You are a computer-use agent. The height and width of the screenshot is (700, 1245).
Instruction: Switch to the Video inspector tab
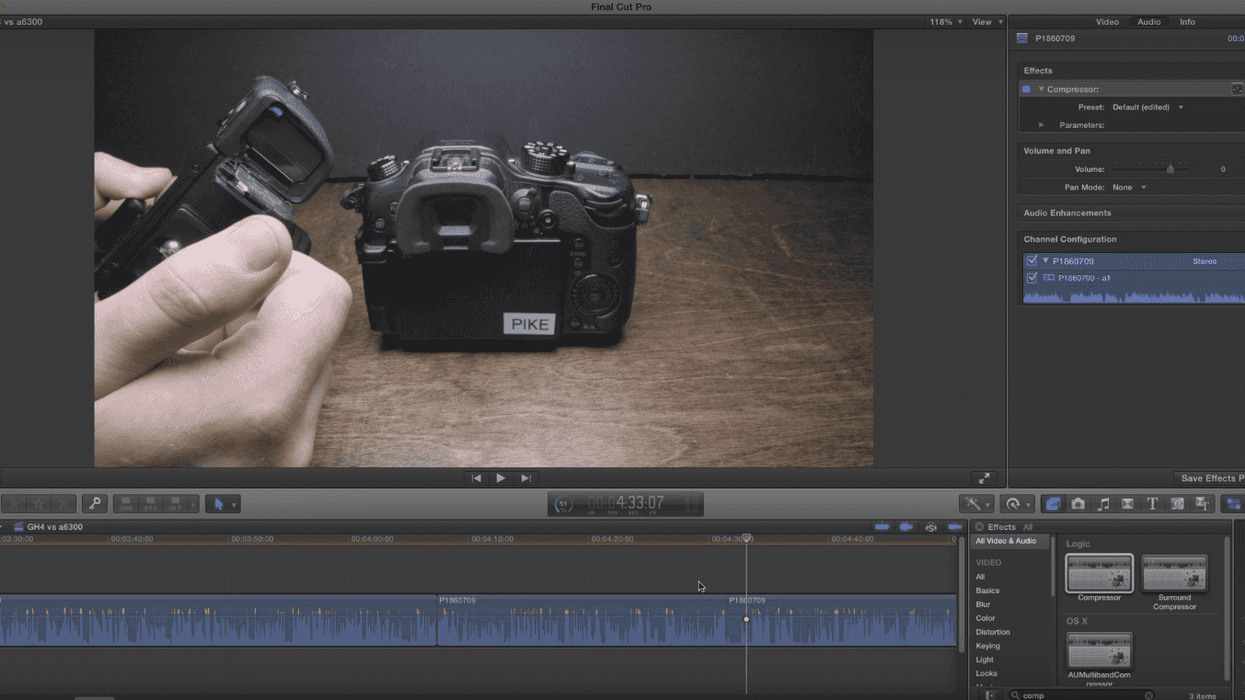(x=1107, y=22)
